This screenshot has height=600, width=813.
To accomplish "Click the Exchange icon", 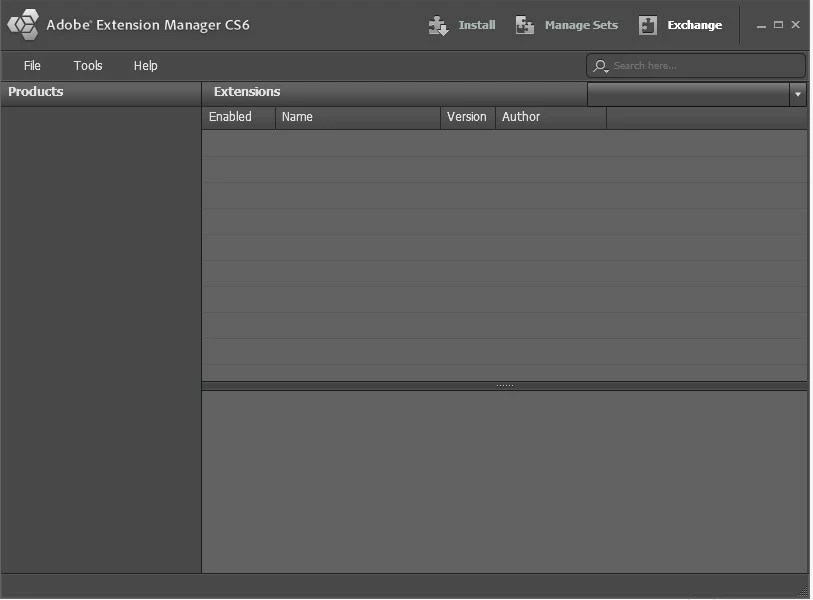I will [x=648, y=25].
